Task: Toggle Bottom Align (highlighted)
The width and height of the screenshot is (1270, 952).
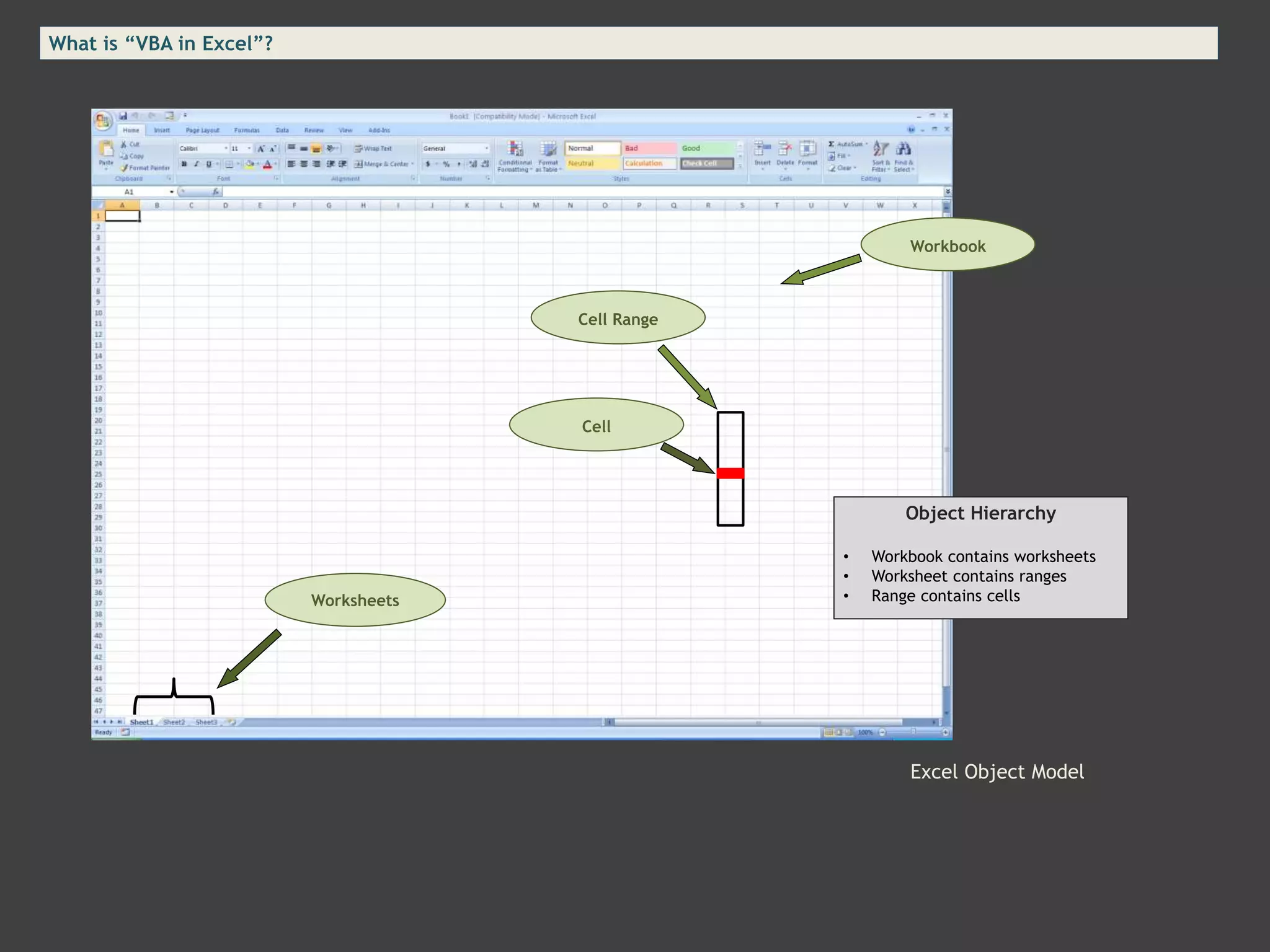Action: [316, 148]
